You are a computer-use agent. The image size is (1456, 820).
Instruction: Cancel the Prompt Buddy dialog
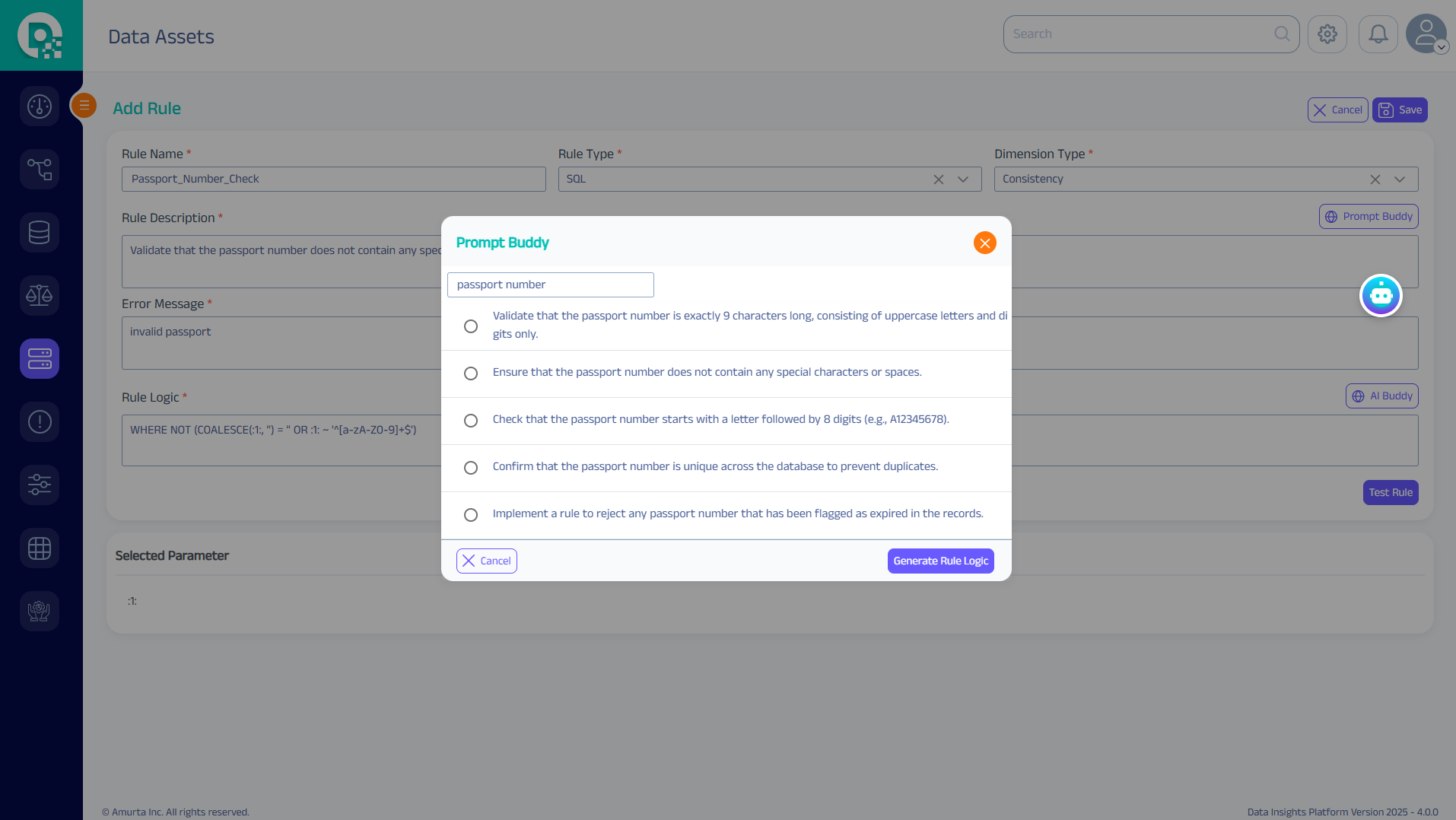click(487, 561)
